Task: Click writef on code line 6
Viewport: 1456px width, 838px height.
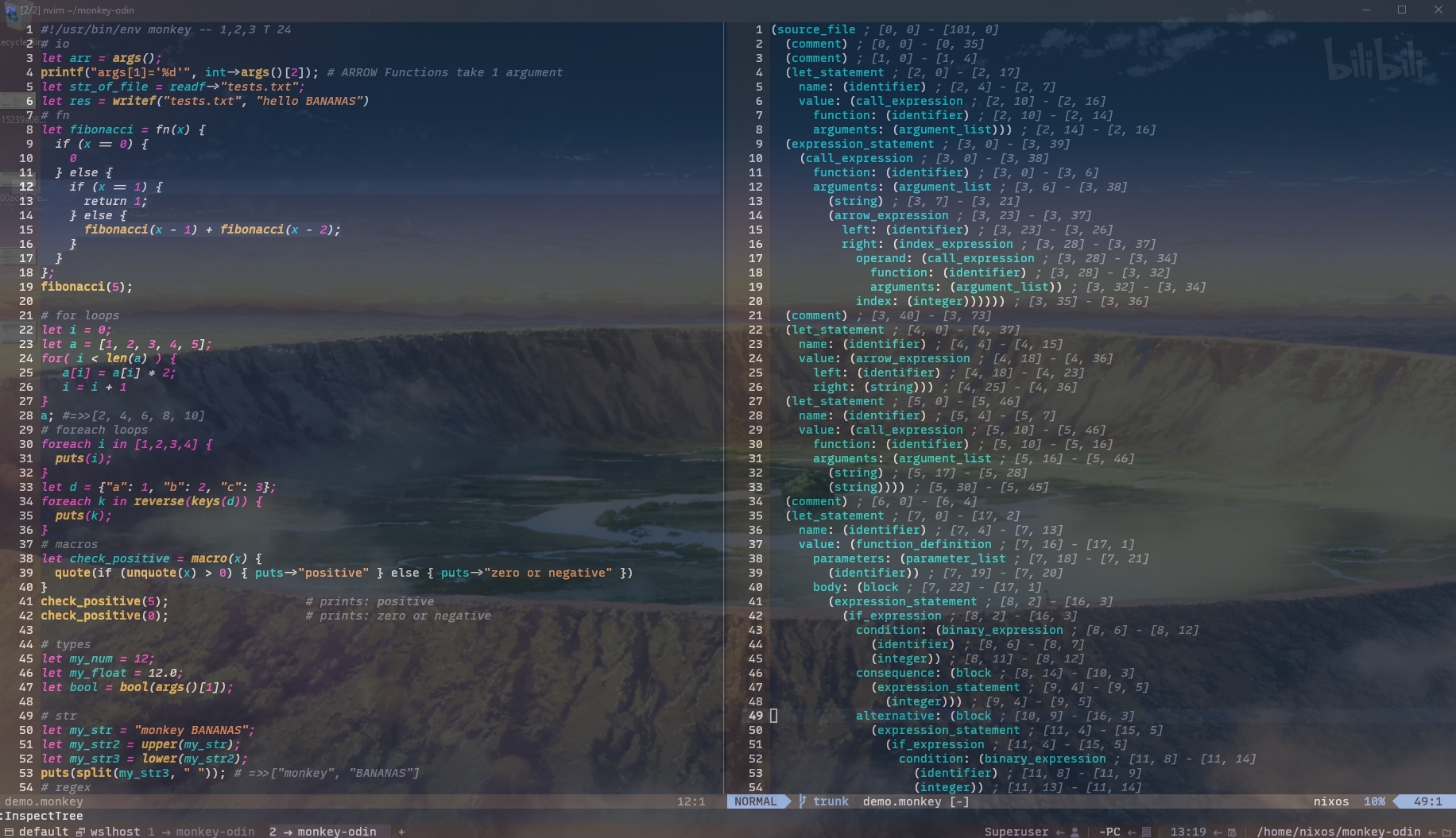Action: click(x=134, y=101)
